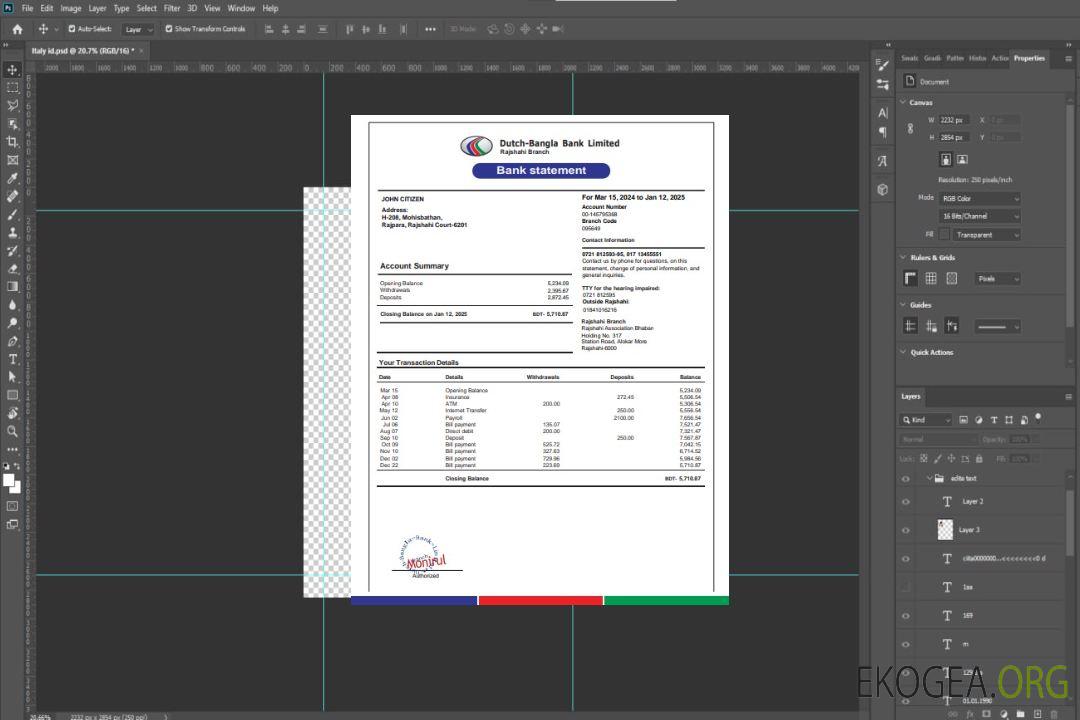Activate the Rectangular Marquee tool
Screen dimensions: 1080x720
point(13,87)
